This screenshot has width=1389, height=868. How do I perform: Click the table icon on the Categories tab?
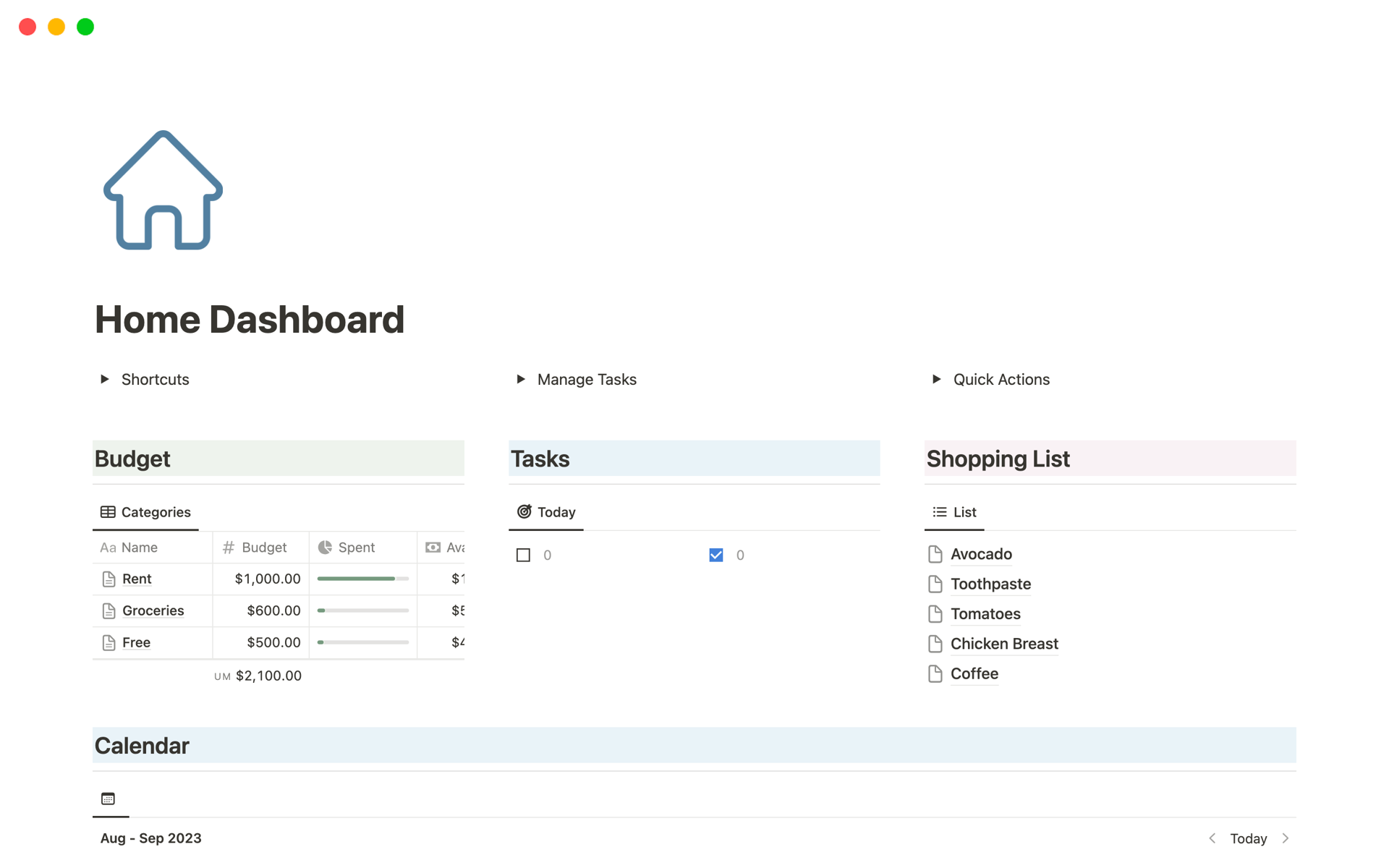108,511
